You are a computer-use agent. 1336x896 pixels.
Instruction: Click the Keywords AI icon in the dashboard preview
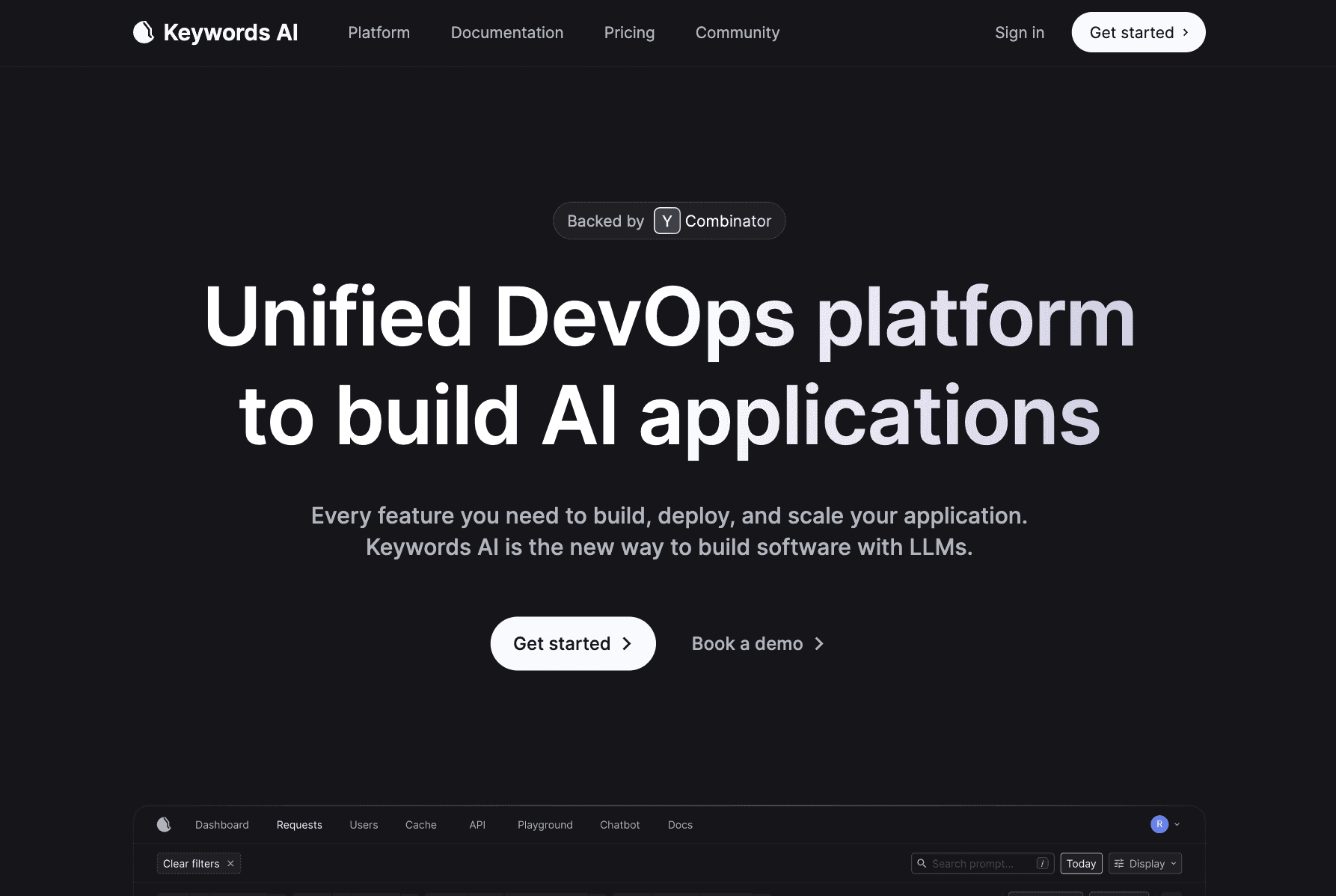(x=164, y=824)
